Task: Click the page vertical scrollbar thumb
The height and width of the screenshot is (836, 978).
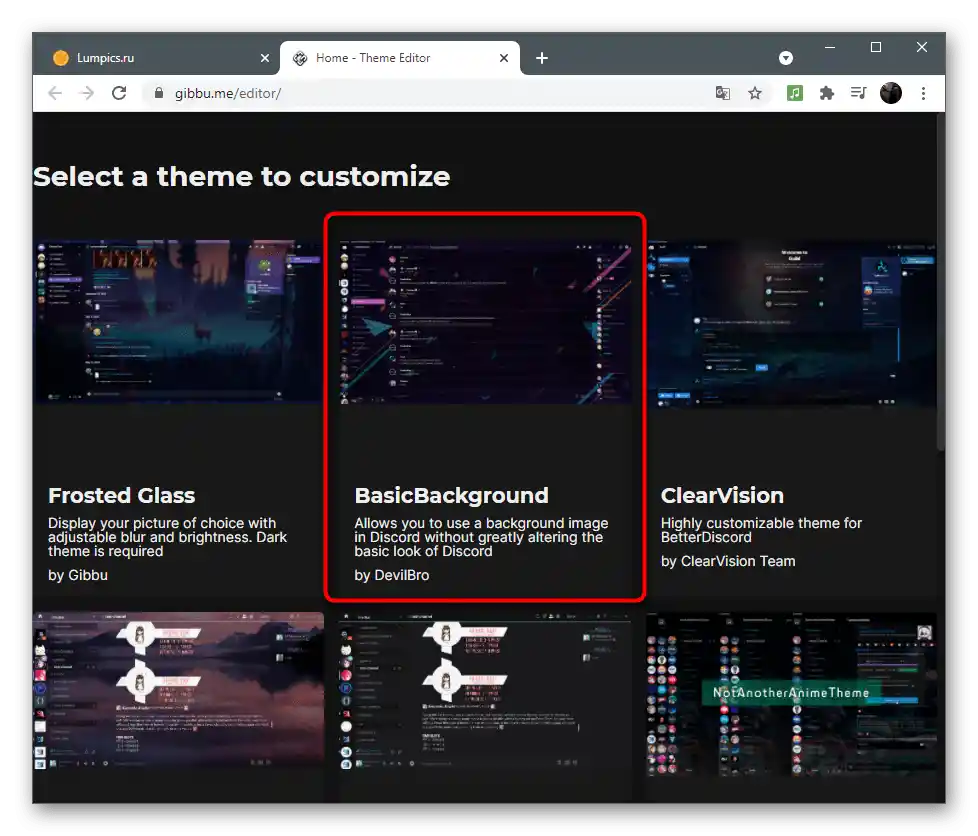Action: [x=941, y=281]
